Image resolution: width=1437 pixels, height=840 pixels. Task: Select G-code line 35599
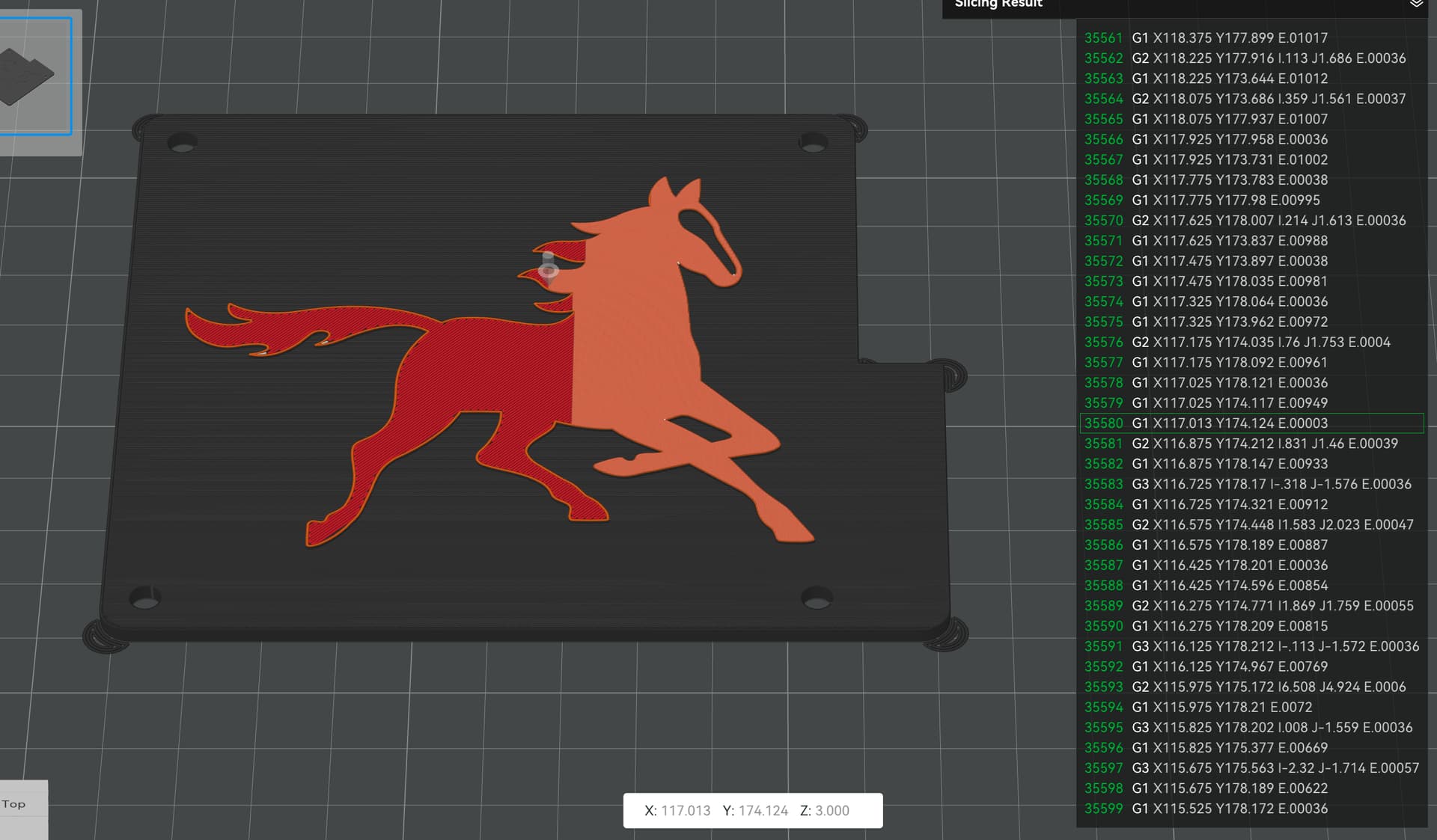point(1251,808)
